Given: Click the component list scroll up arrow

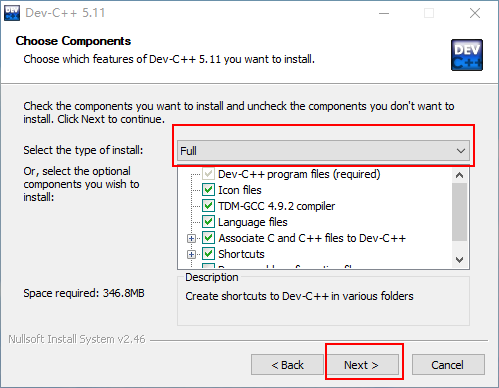Looking at the screenshot, I should tap(459, 175).
